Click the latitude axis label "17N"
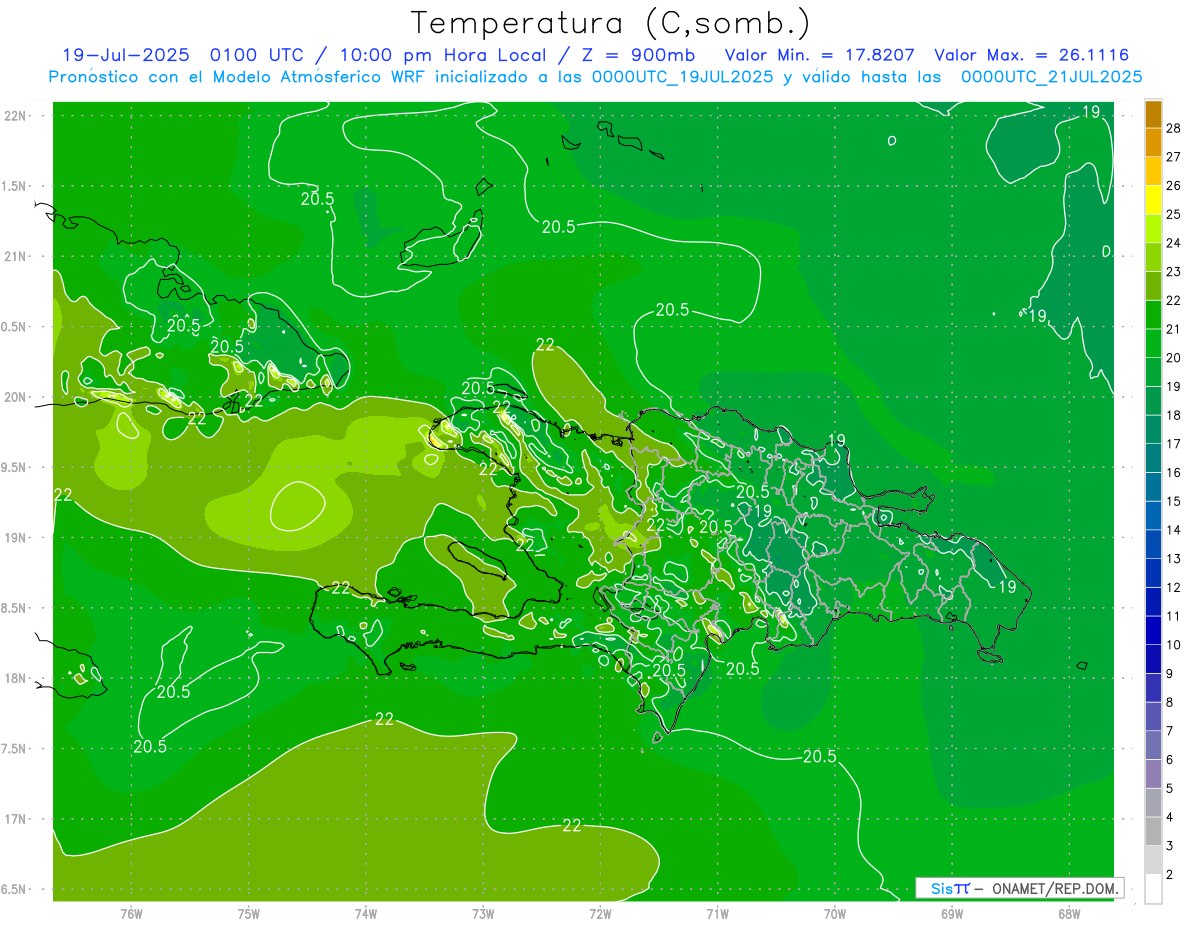This screenshot has width=1200, height=927. click(17, 819)
